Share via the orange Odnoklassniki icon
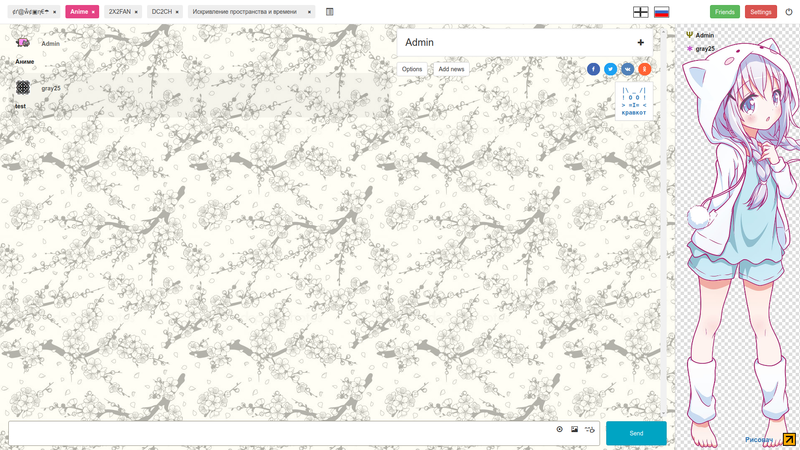 (645, 69)
